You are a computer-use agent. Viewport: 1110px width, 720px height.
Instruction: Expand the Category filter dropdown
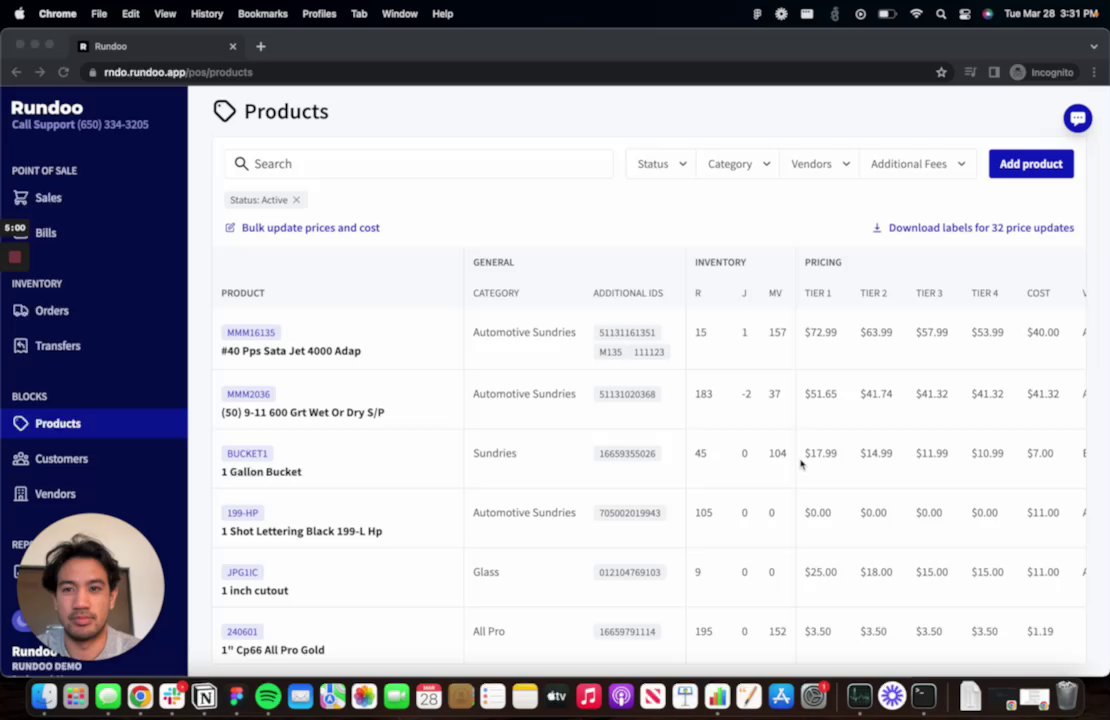point(738,164)
